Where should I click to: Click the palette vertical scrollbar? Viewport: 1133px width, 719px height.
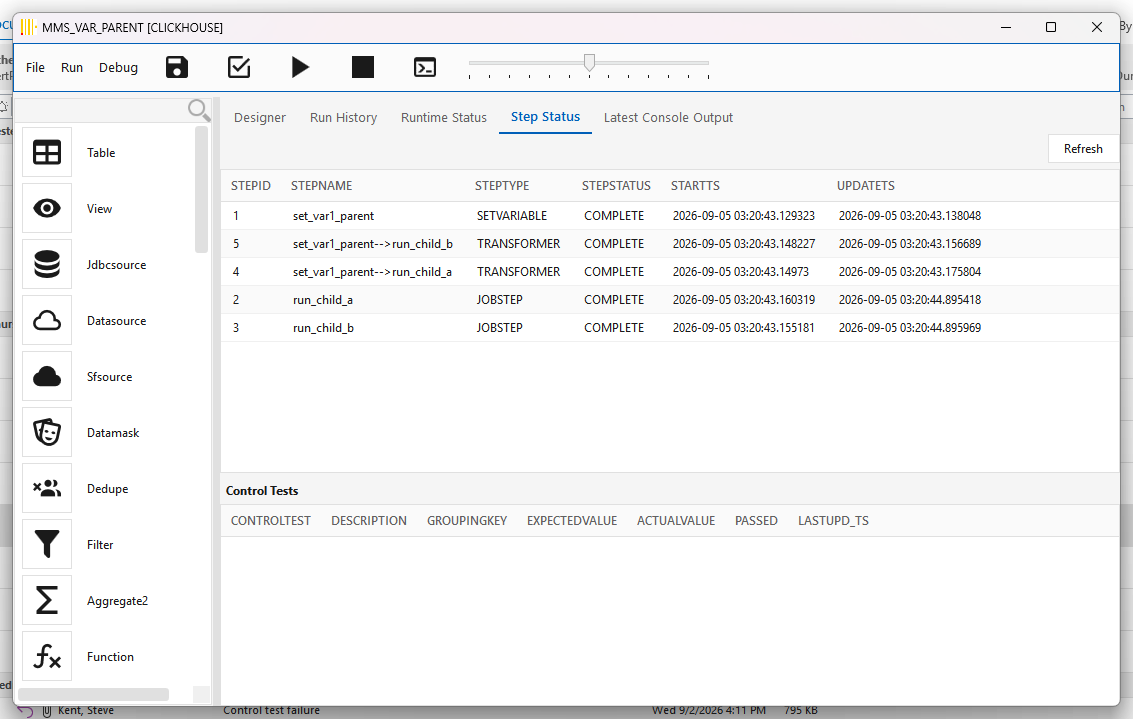click(201, 190)
